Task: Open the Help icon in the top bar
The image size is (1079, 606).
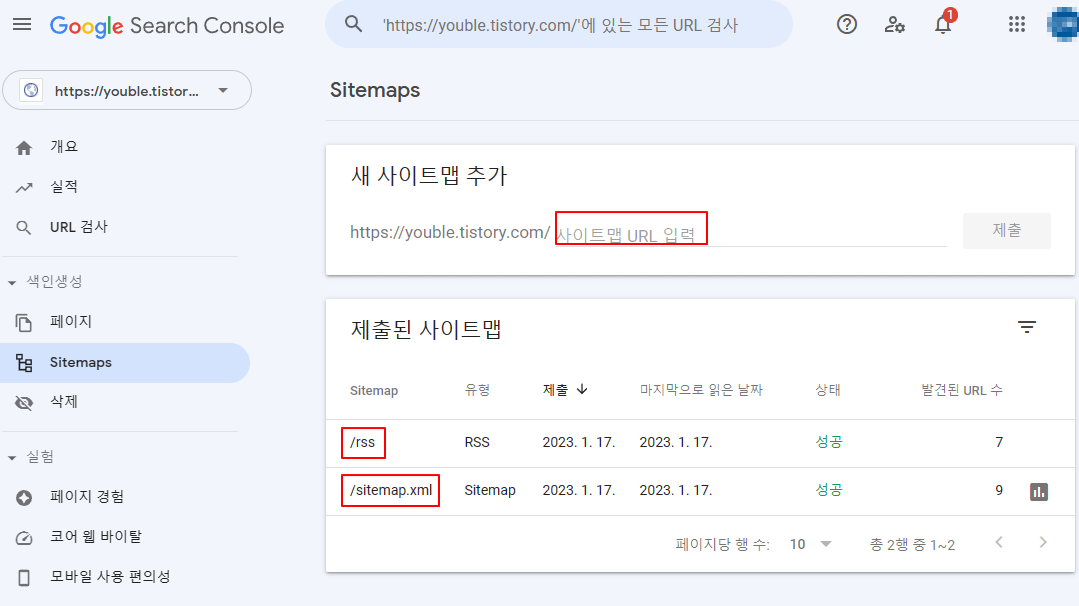Action: coord(846,24)
